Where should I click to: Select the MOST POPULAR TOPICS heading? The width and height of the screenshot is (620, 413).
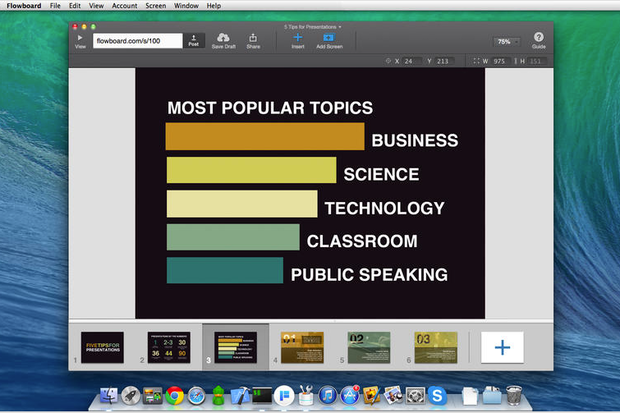270,108
